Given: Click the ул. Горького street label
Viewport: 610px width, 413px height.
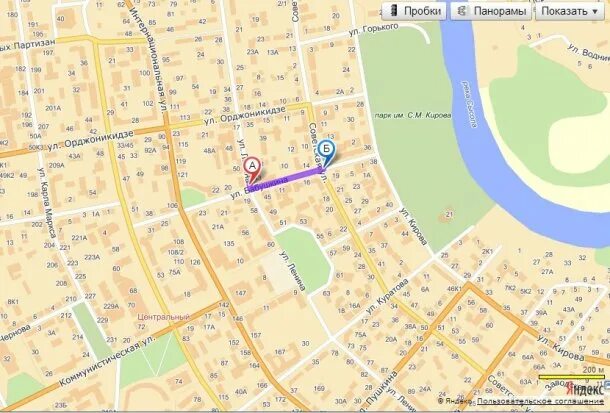Looking at the screenshot, I should tap(373, 29).
